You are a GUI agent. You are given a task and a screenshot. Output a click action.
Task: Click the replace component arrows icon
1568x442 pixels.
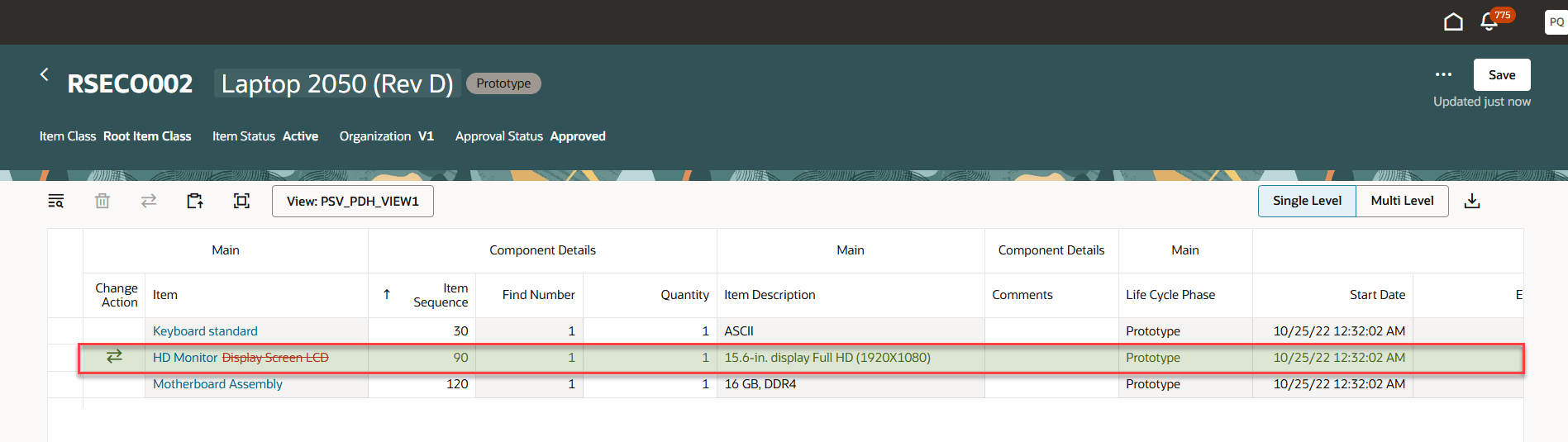point(149,201)
